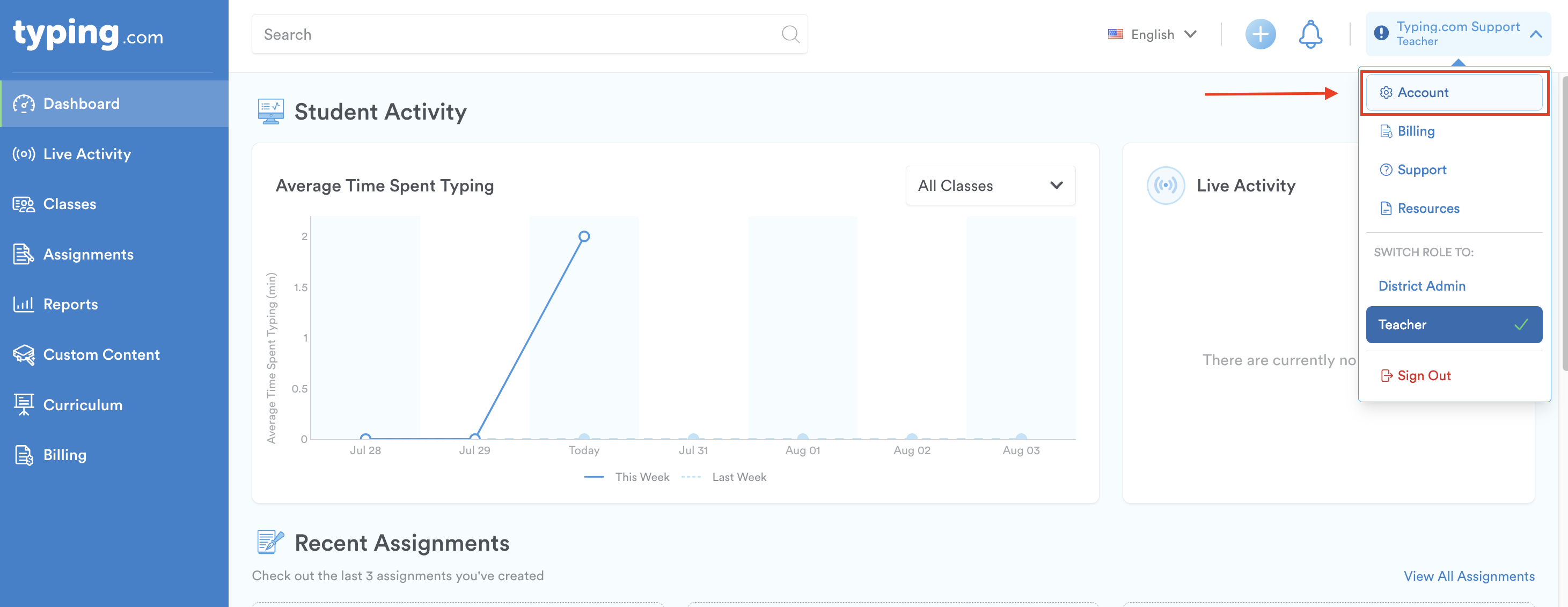Screen dimensions: 1568x607
Task: Open Live Activity in the sidebar
Action: (86, 154)
